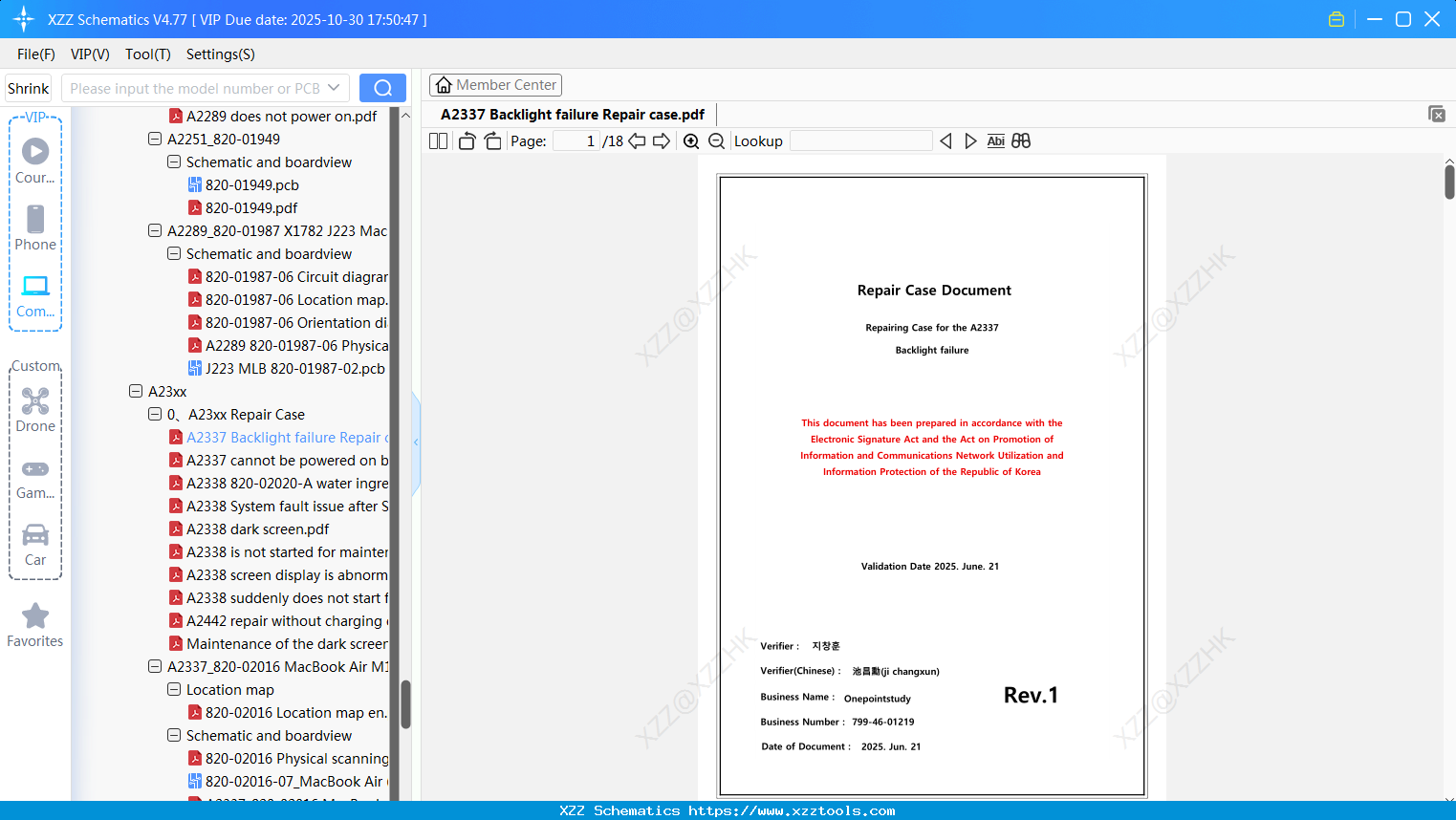The image size is (1456, 820).
Task: Go to next page arrow
Action: (662, 141)
